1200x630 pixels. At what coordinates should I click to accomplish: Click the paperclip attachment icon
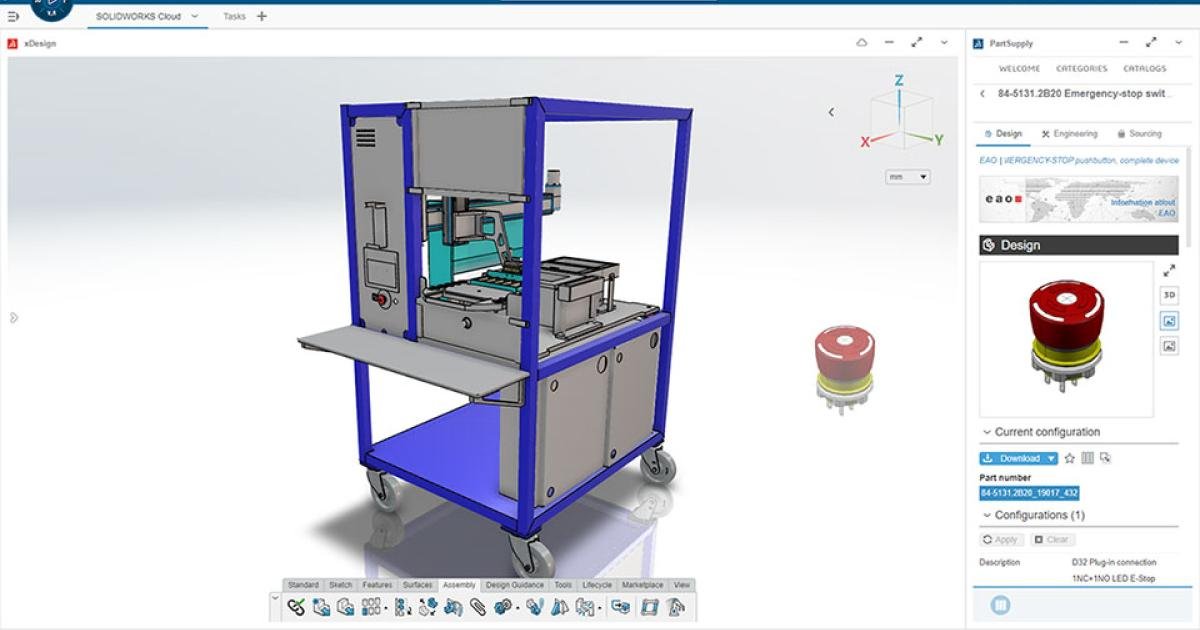[x=477, y=606]
